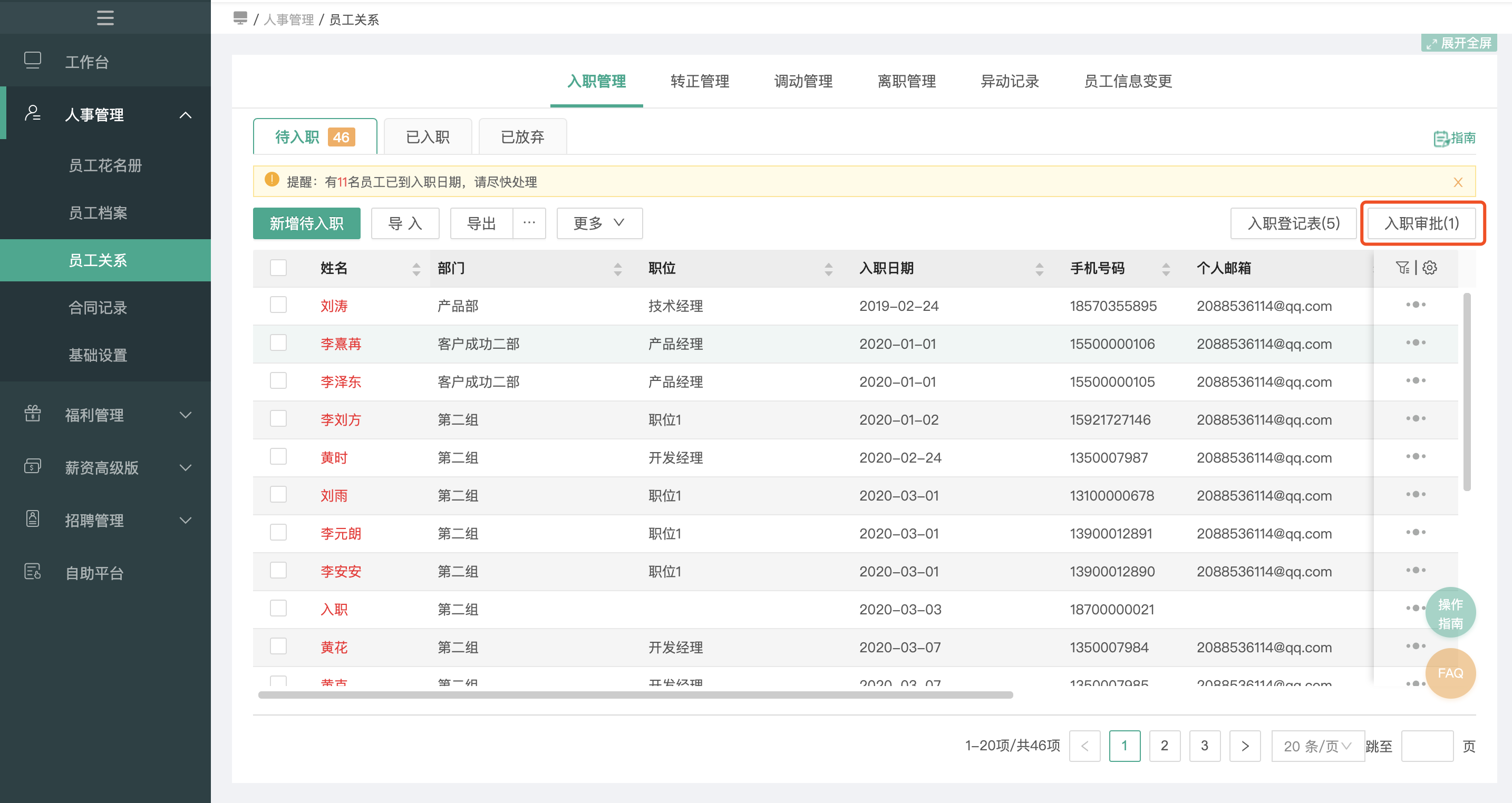Screen dimensions: 1512x803
Task: Click the 导出 export button
Action: coord(481,223)
